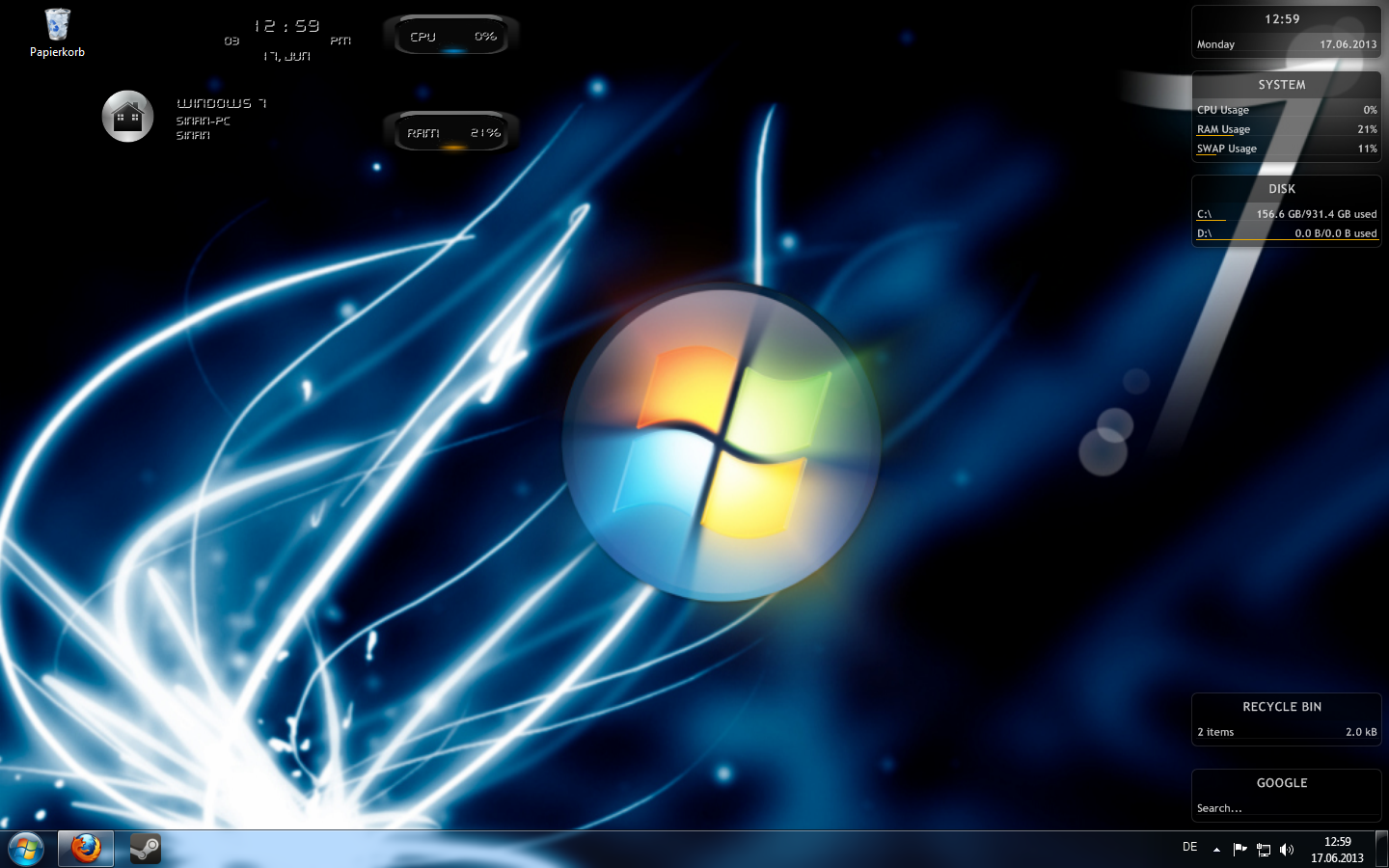Open the D:\ drive link in the Disk panel

(1204, 233)
